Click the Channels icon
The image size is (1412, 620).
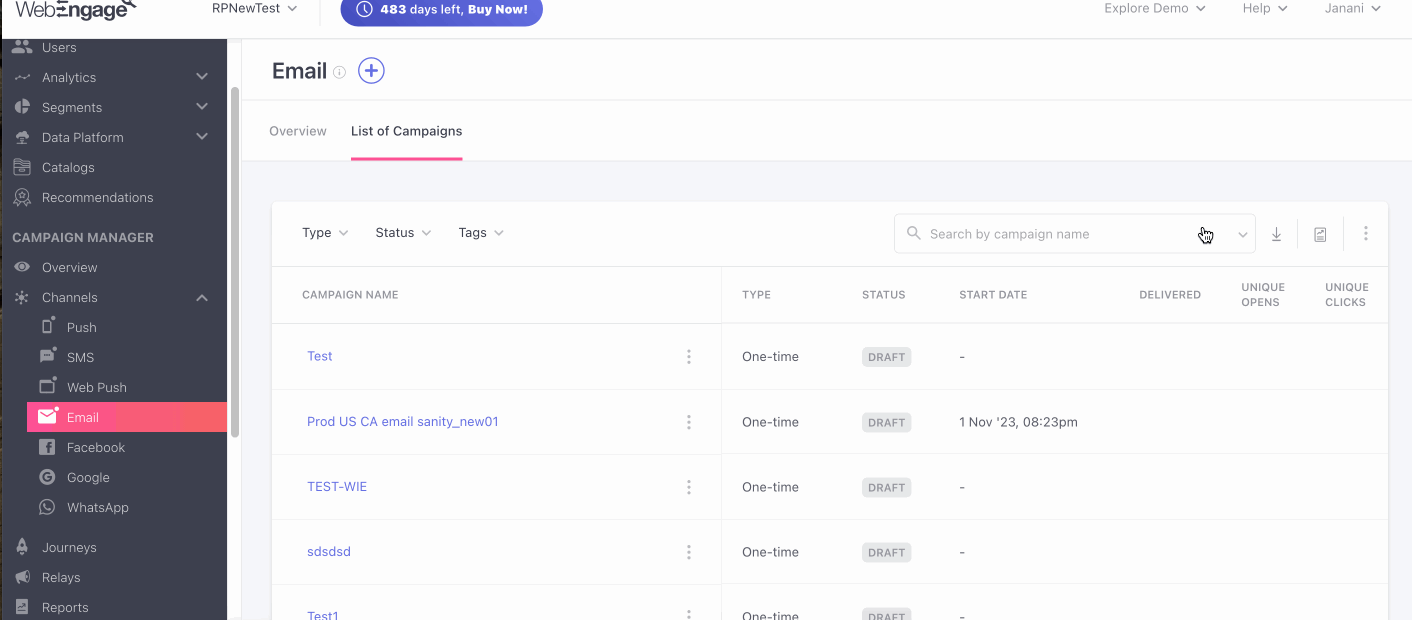pos(21,297)
